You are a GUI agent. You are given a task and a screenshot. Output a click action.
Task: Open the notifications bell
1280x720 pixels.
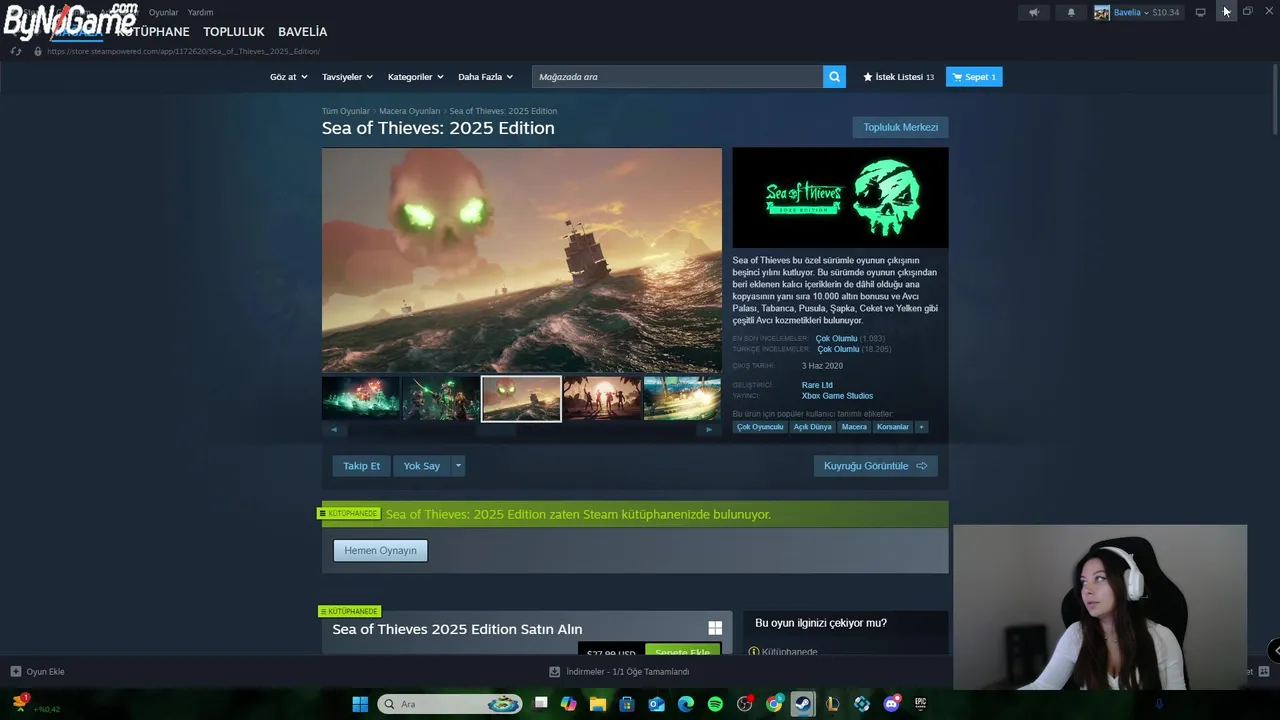point(1071,12)
